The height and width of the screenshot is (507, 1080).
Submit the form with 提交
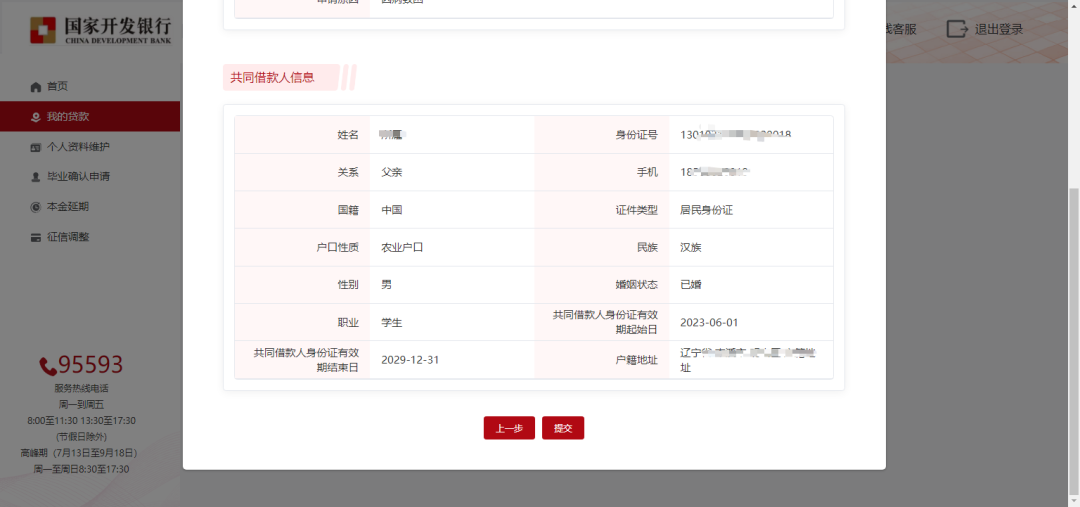[x=563, y=428]
